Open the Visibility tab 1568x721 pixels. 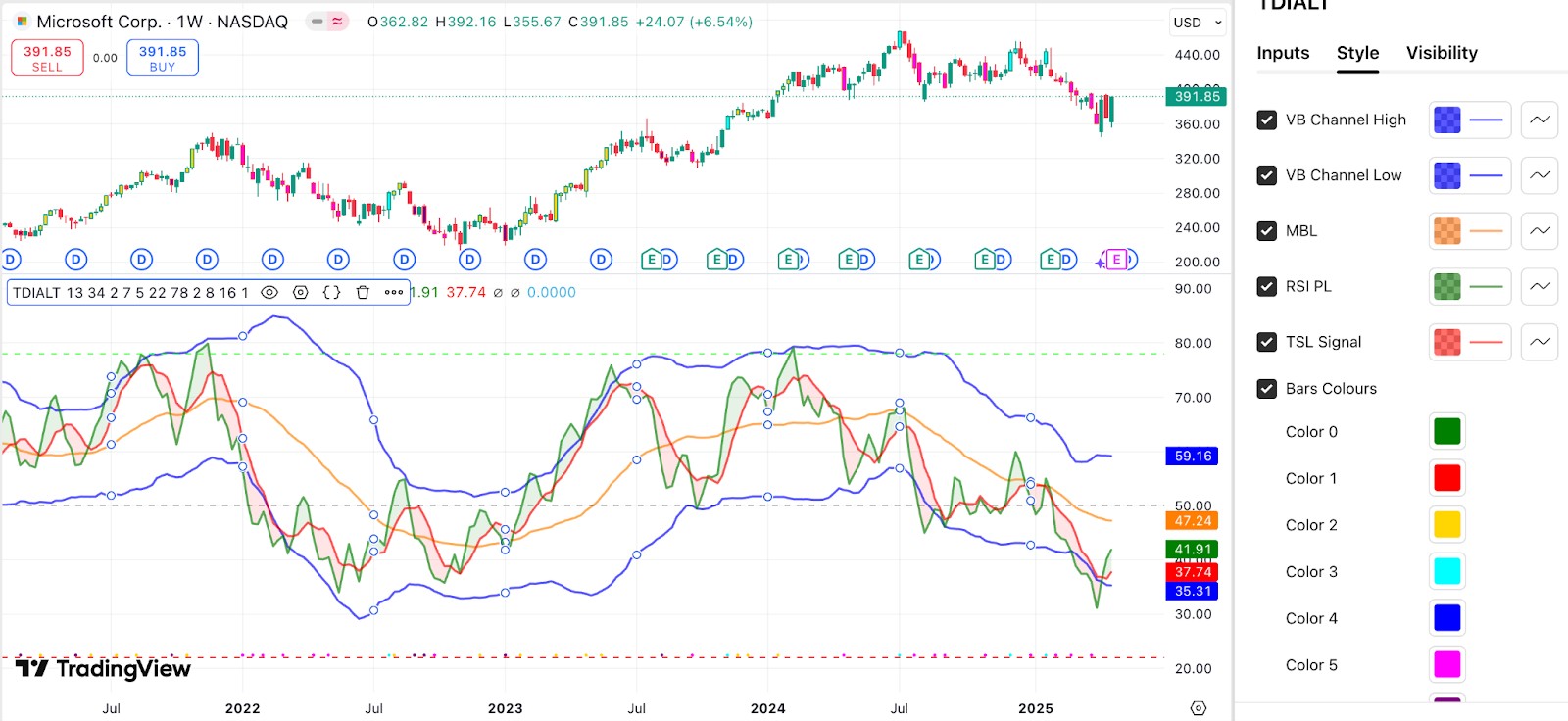(1442, 53)
